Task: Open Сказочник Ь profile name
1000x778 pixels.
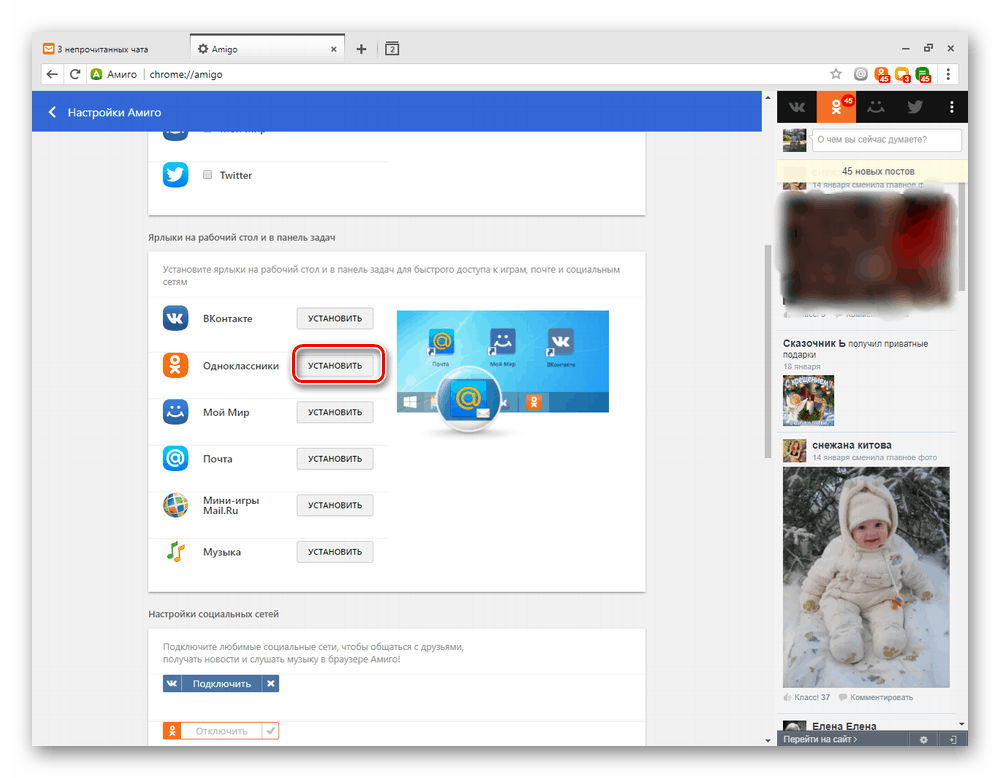Action: [x=814, y=343]
